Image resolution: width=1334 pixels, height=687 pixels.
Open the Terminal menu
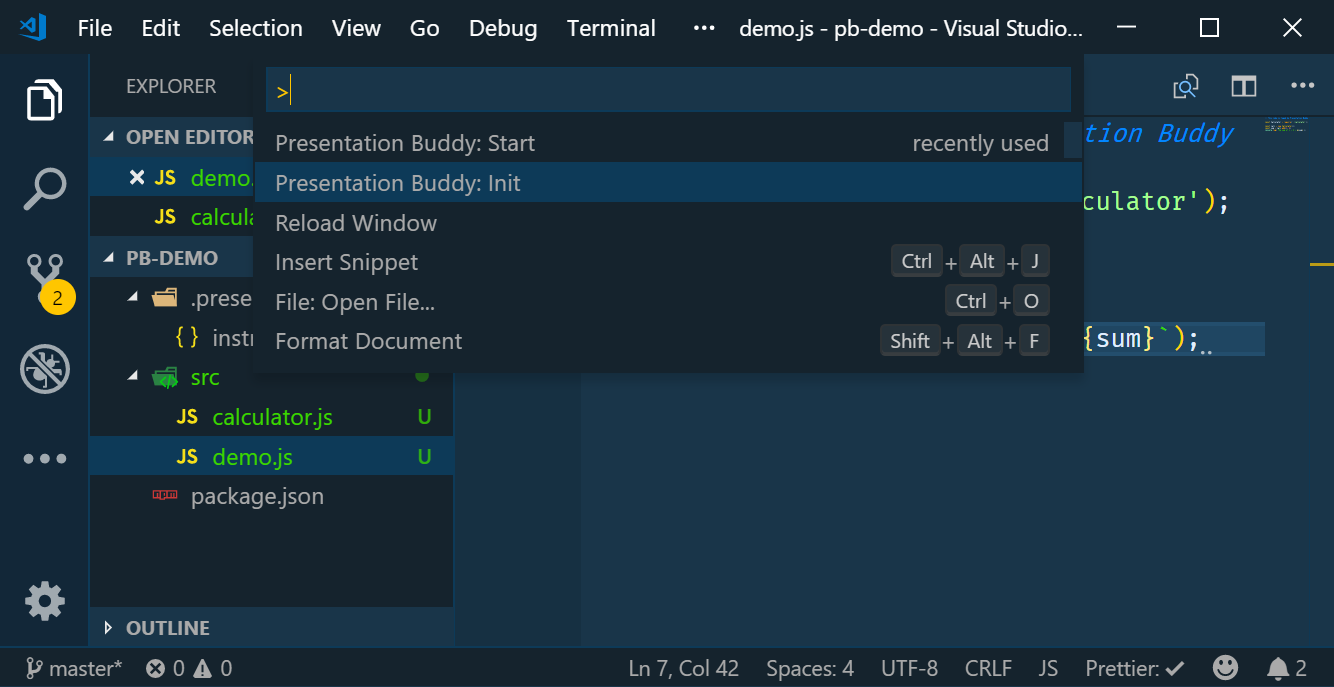[611, 28]
